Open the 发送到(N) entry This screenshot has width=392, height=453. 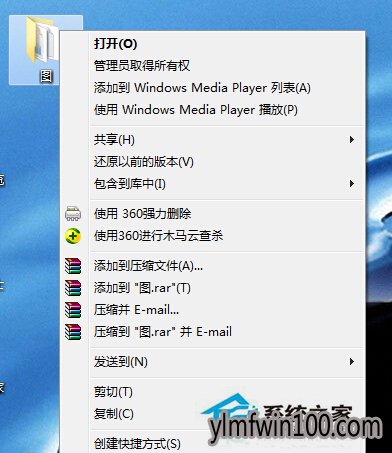pos(121,362)
